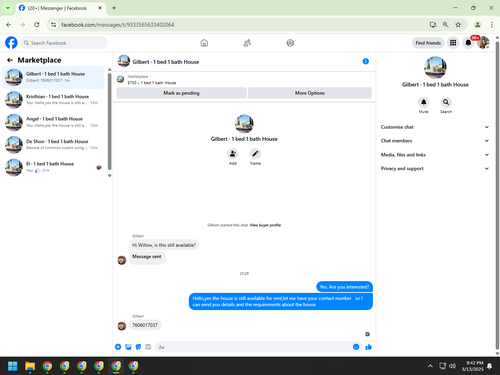Screen dimensions: 500x375
Task: Select the Messenger Facebook browser tab
Action: click(60, 8)
